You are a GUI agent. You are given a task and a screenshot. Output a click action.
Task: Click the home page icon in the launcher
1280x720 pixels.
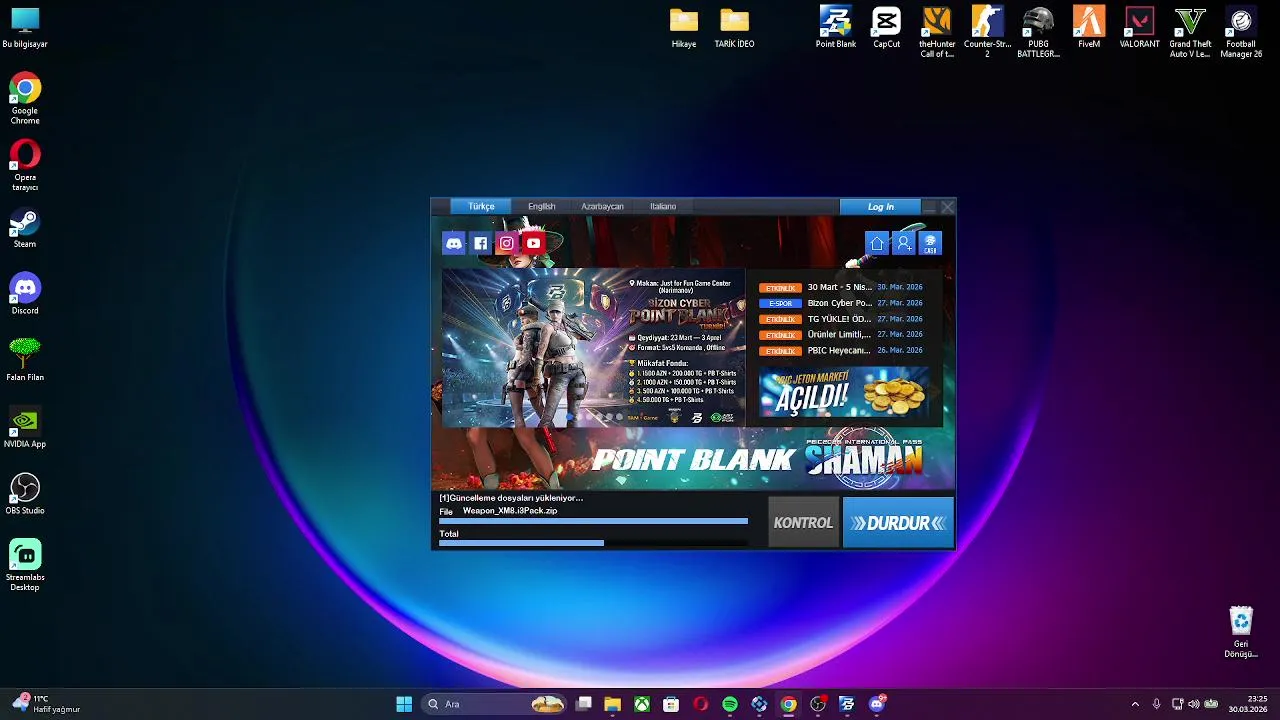pos(877,243)
